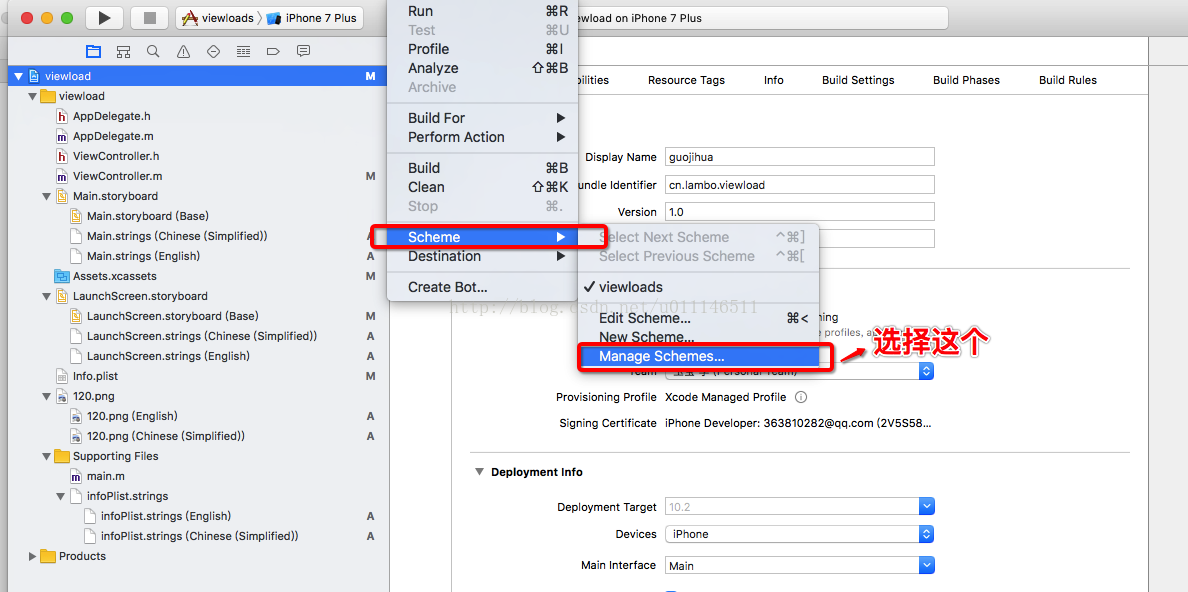
Task: Open the Perform Action submenu
Action: [482, 137]
